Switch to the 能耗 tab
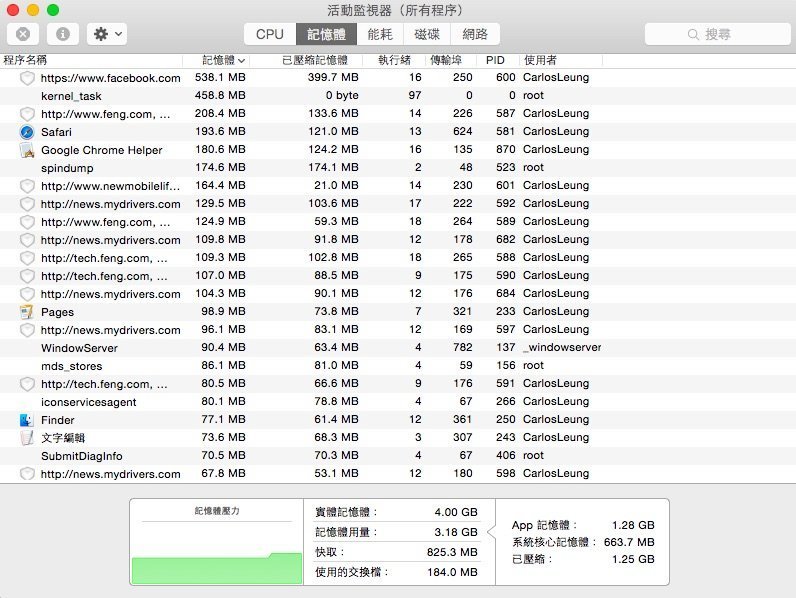Viewport: 796px width, 598px height. coord(380,34)
